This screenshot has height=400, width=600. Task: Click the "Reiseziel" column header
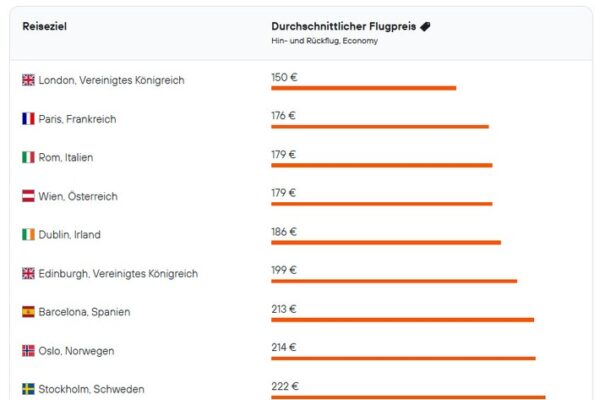(45, 26)
